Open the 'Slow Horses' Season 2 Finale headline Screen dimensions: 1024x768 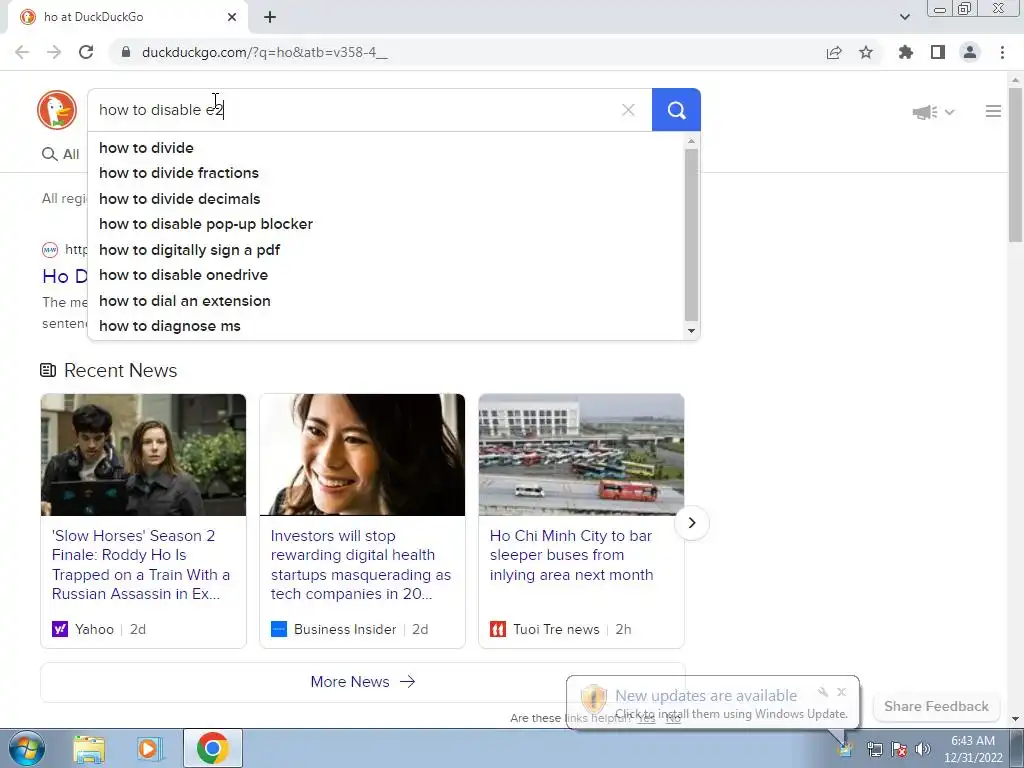coord(141,565)
